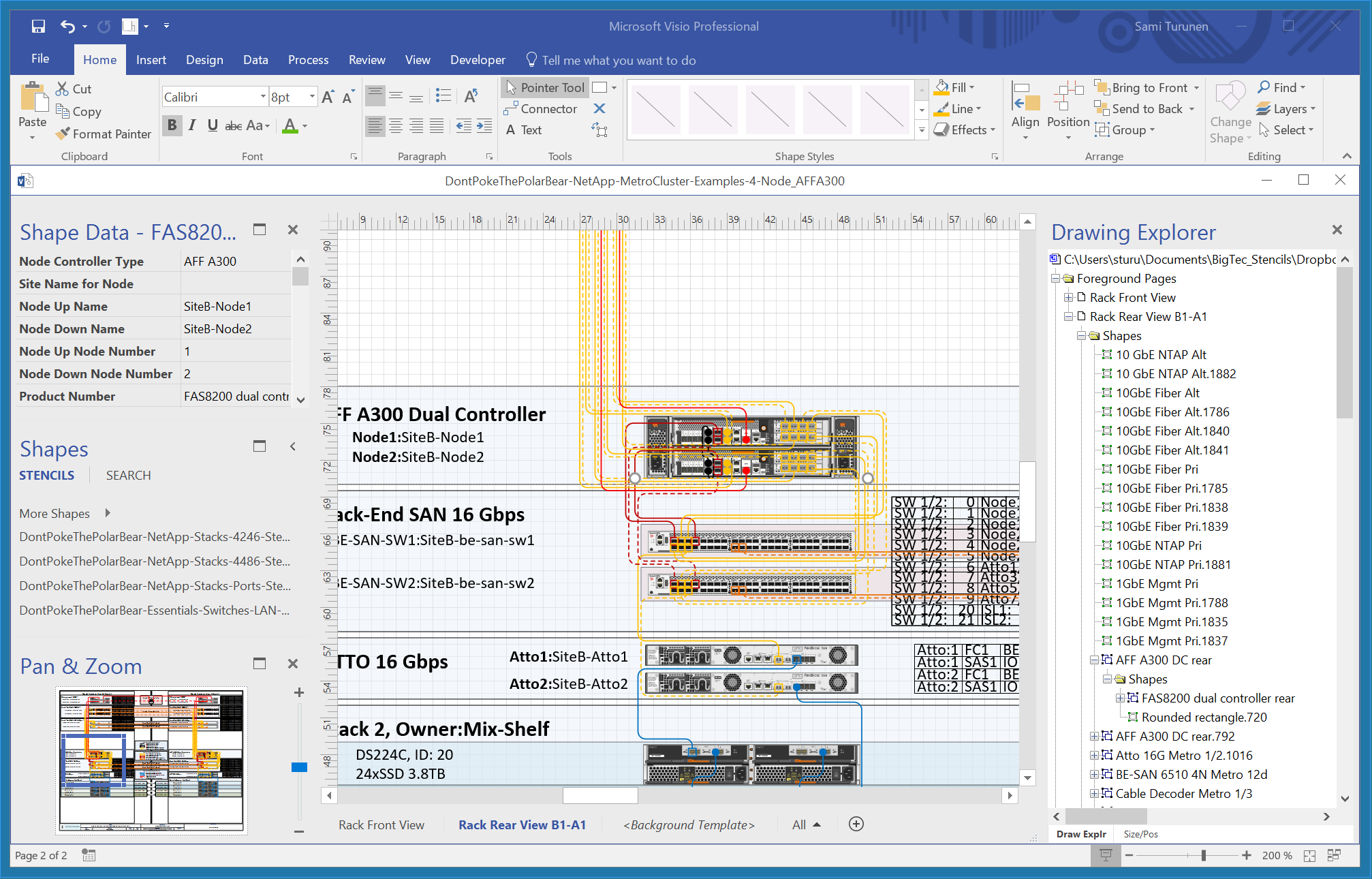Screen dimensions: 1372x879
Task: Click the Pan & Zoom thumbnail preview
Action: click(x=151, y=760)
